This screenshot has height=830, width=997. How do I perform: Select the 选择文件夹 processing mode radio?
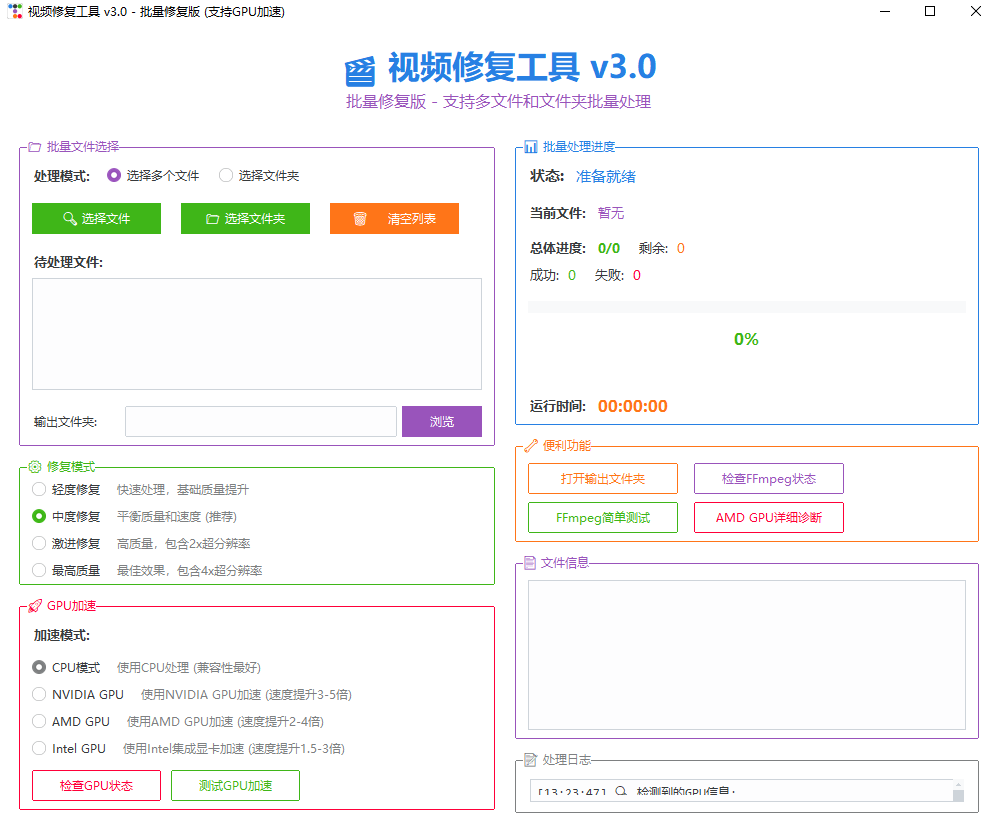226,176
